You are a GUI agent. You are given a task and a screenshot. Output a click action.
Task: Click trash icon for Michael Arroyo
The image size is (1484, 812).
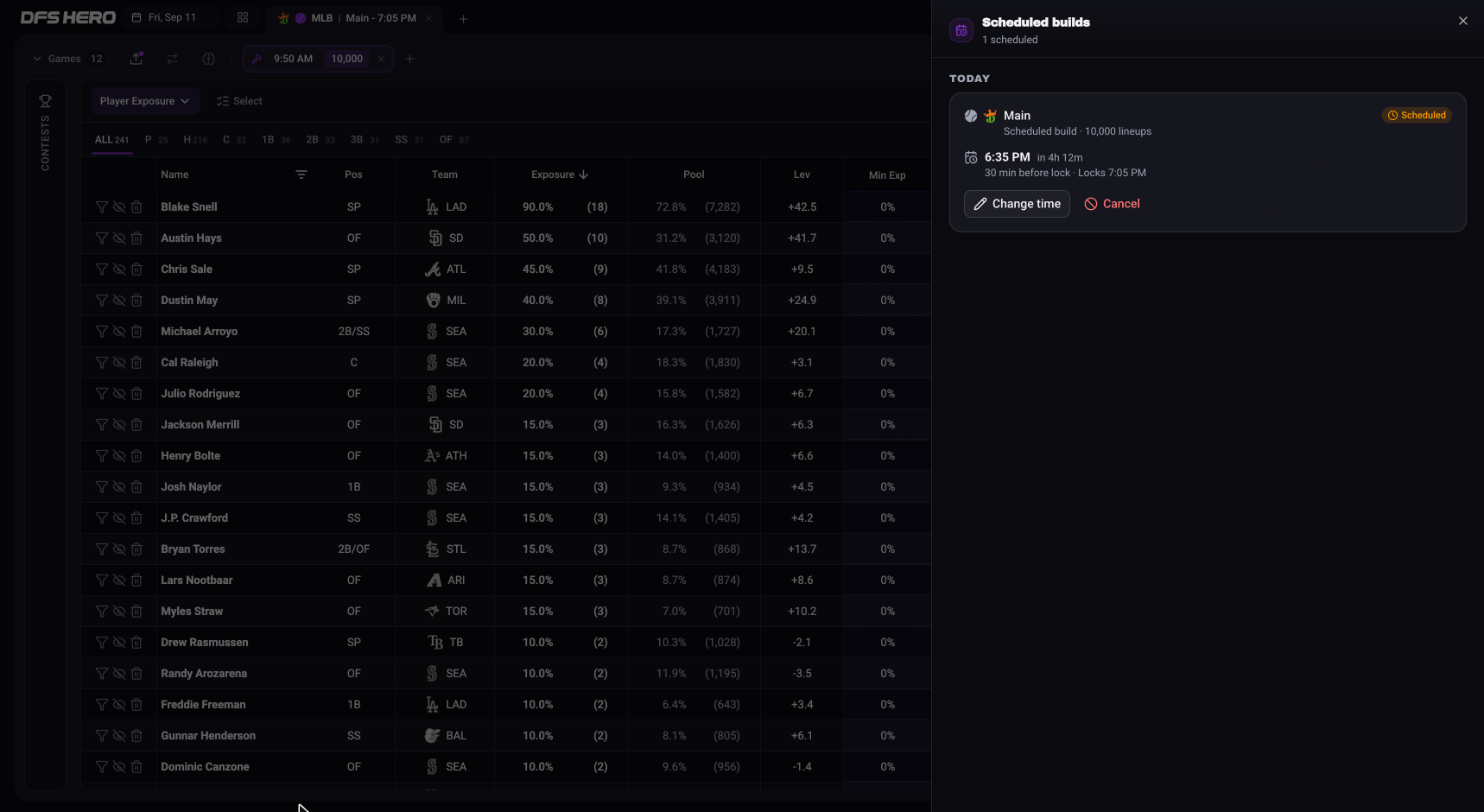tap(136, 331)
